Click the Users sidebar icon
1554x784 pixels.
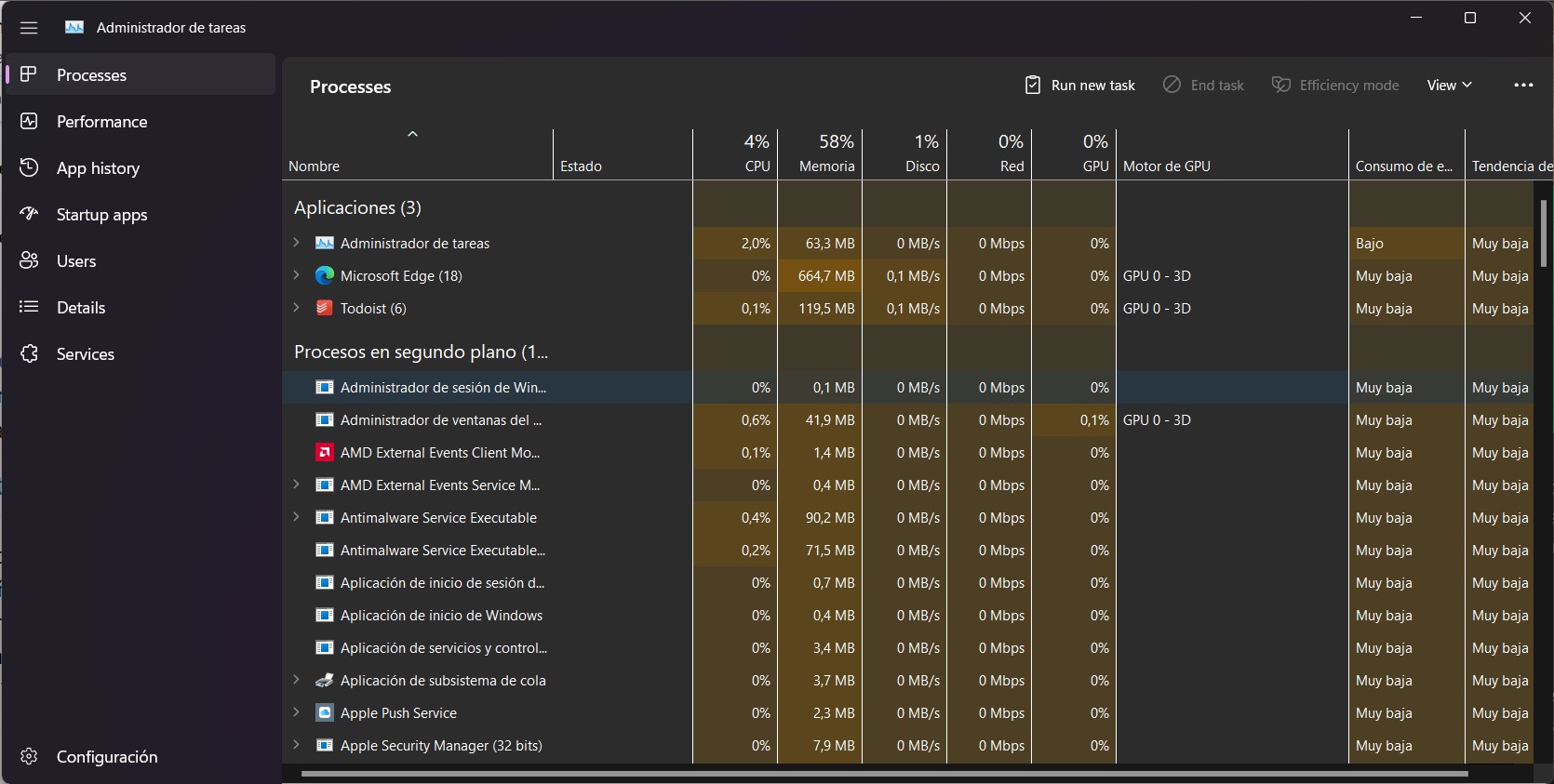click(29, 261)
